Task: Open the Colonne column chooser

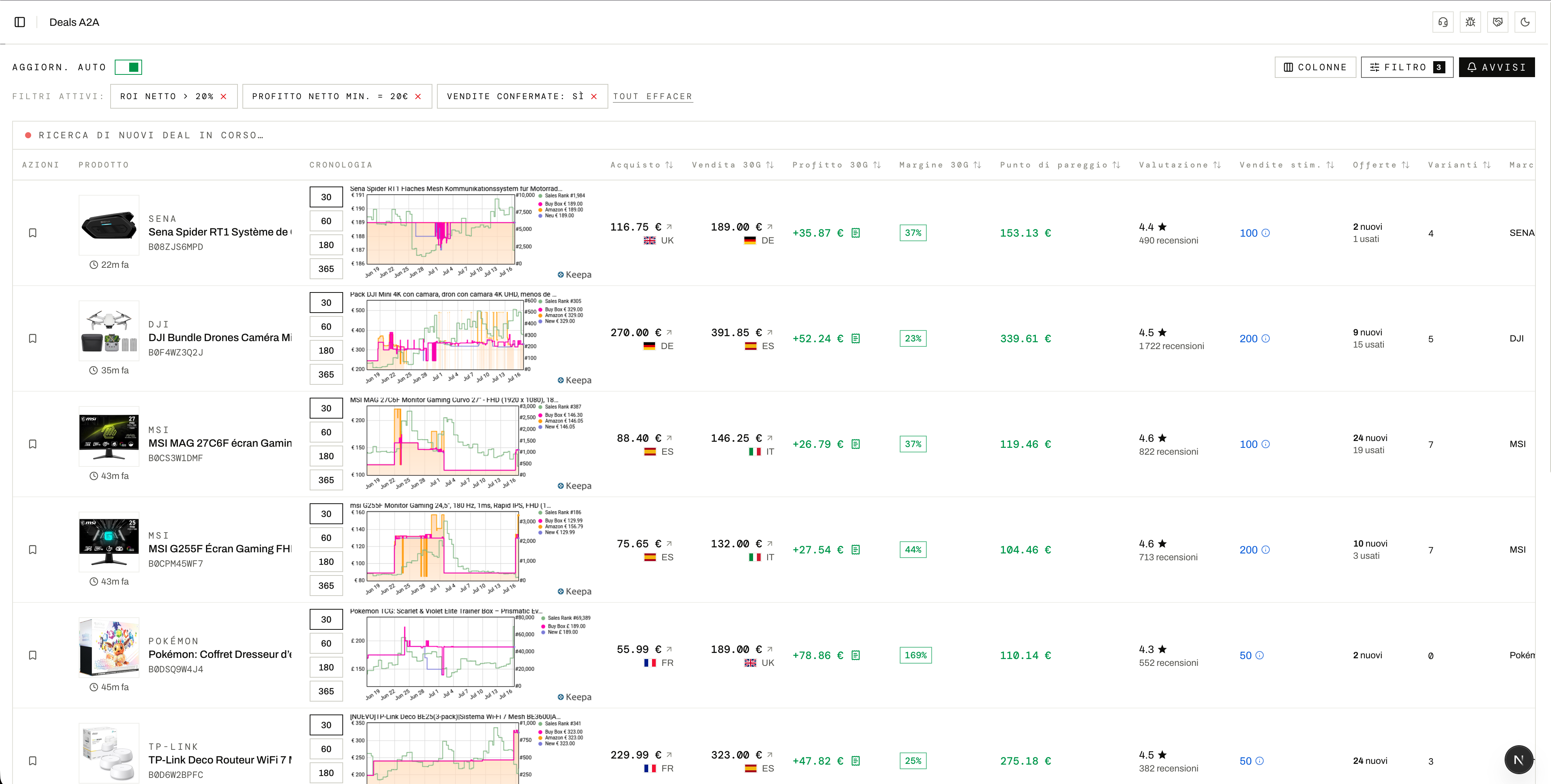Action: (1315, 67)
